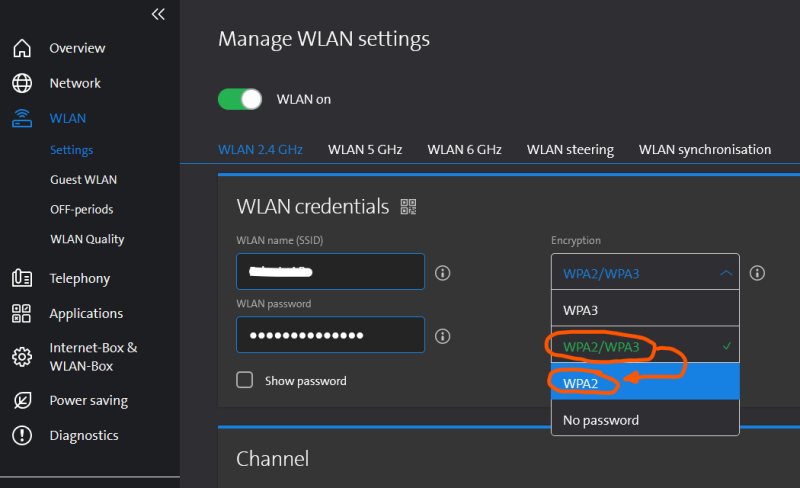Show the WLAN credentials QR code icon
This screenshot has width=800, height=488.
point(408,207)
